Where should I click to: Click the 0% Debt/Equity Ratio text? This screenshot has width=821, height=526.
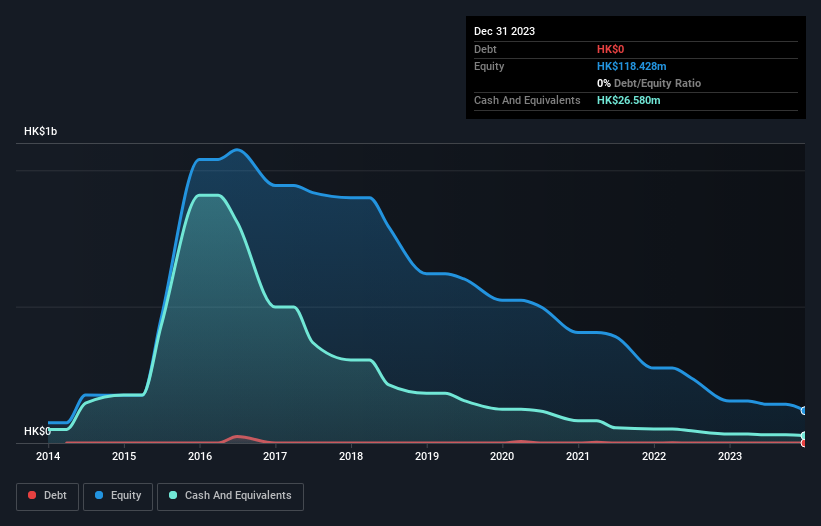click(649, 83)
